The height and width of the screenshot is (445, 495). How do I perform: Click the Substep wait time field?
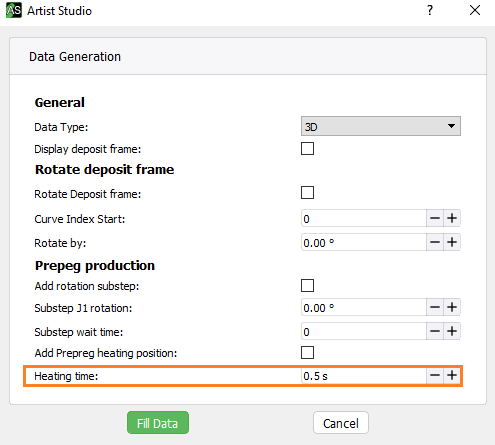click(364, 331)
